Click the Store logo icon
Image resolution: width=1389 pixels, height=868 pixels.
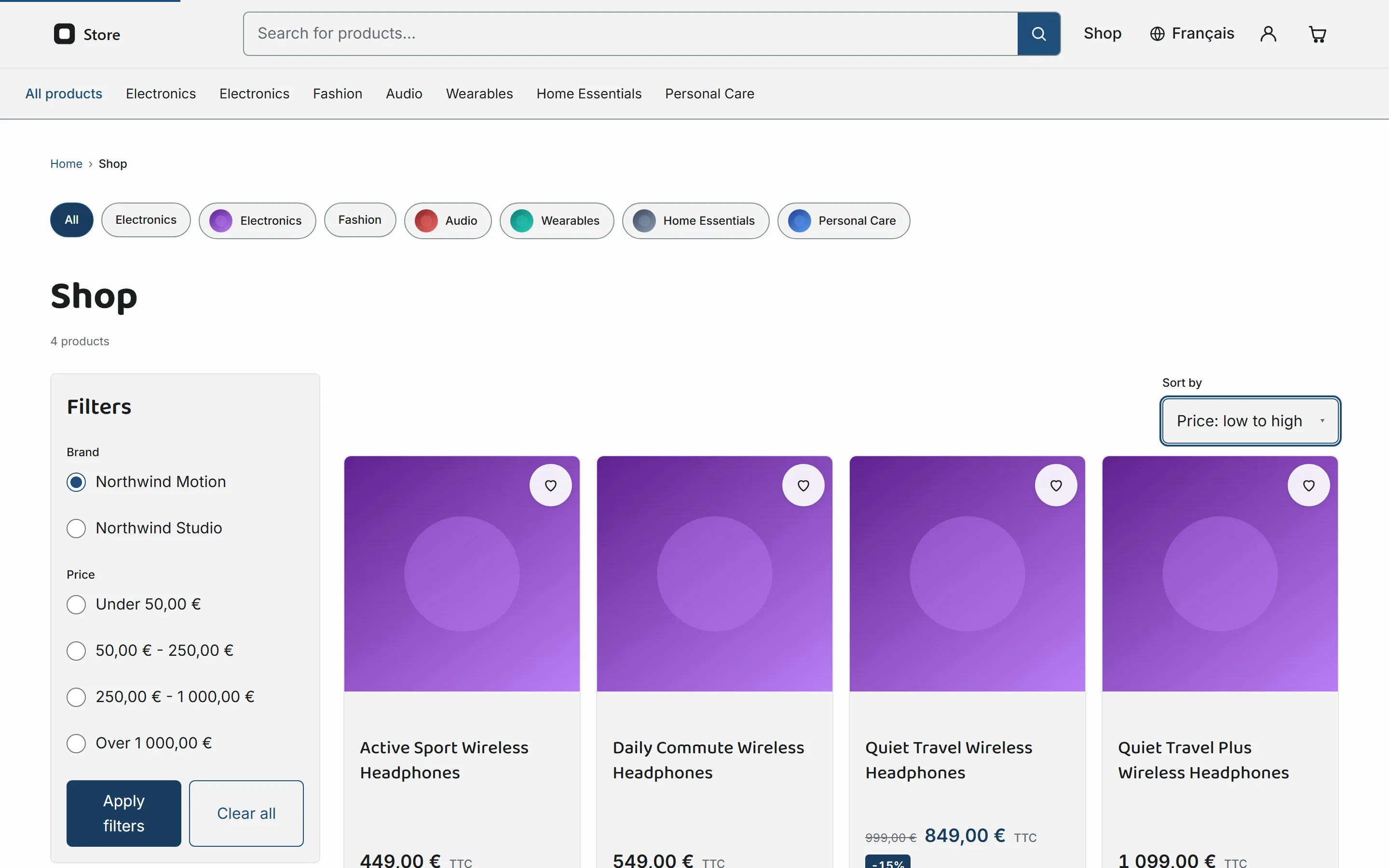64,34
